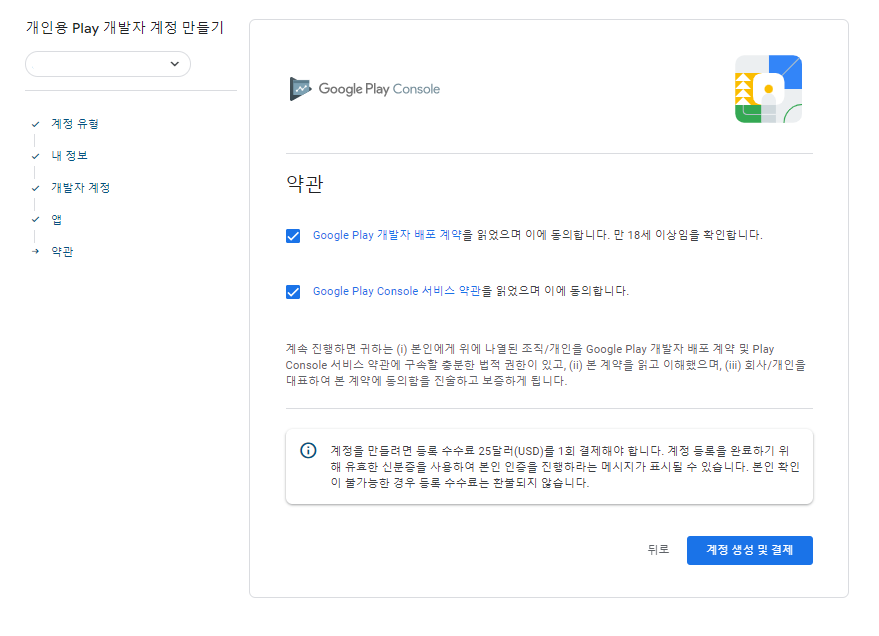The height and width of the screenshot is (636, 879).
Task: Check the Google Play 개발자 배포 계약 agreement checkbox
Action: click(x=293, y=236)
